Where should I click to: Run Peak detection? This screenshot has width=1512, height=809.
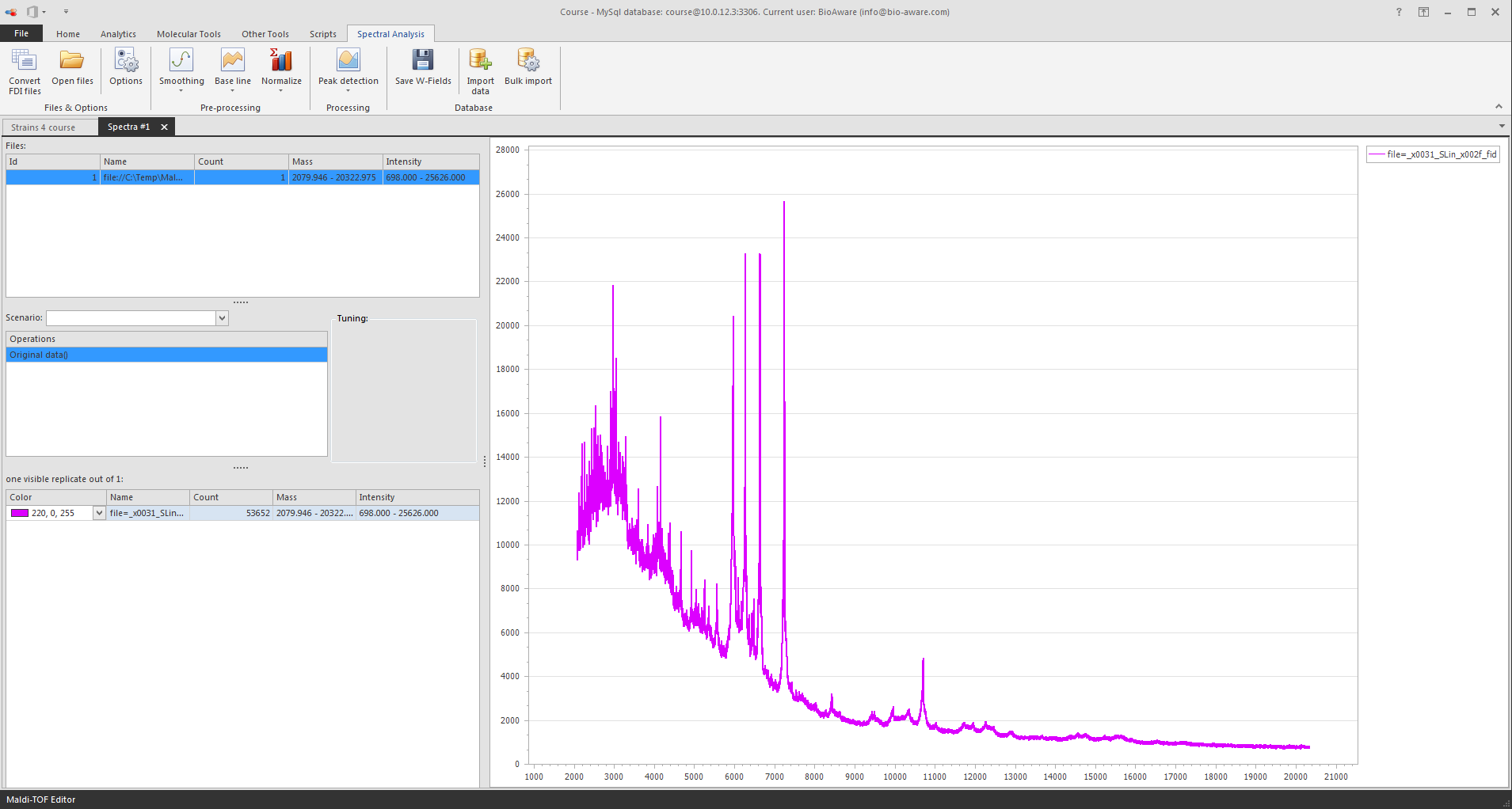point(348,63)
